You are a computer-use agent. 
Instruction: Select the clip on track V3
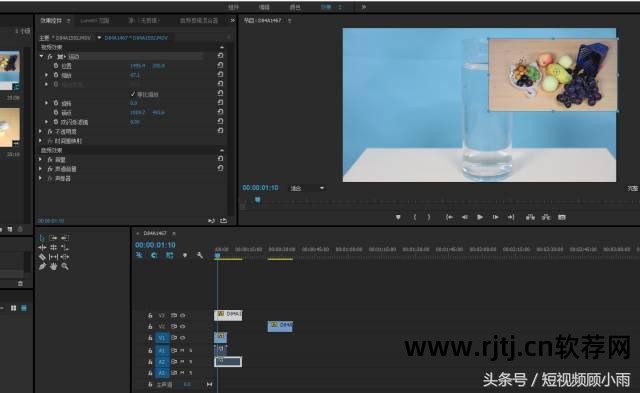[x=228, y=315]
